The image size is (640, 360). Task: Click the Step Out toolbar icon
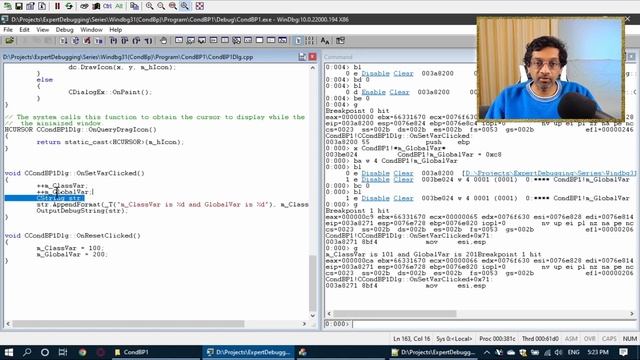click(137, 40)
